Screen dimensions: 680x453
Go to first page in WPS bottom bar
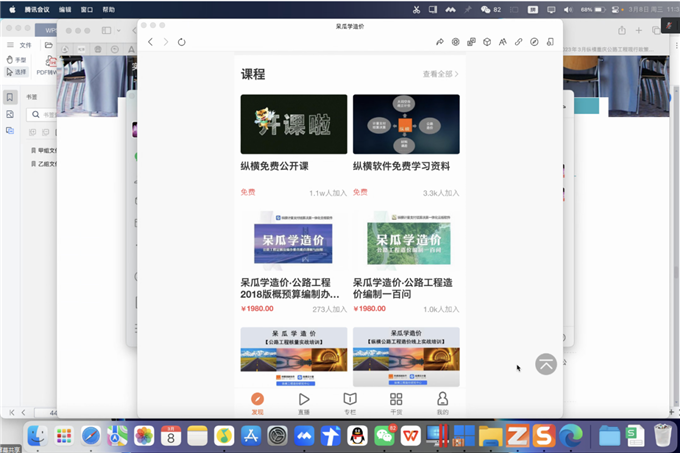tap(12, 412)
